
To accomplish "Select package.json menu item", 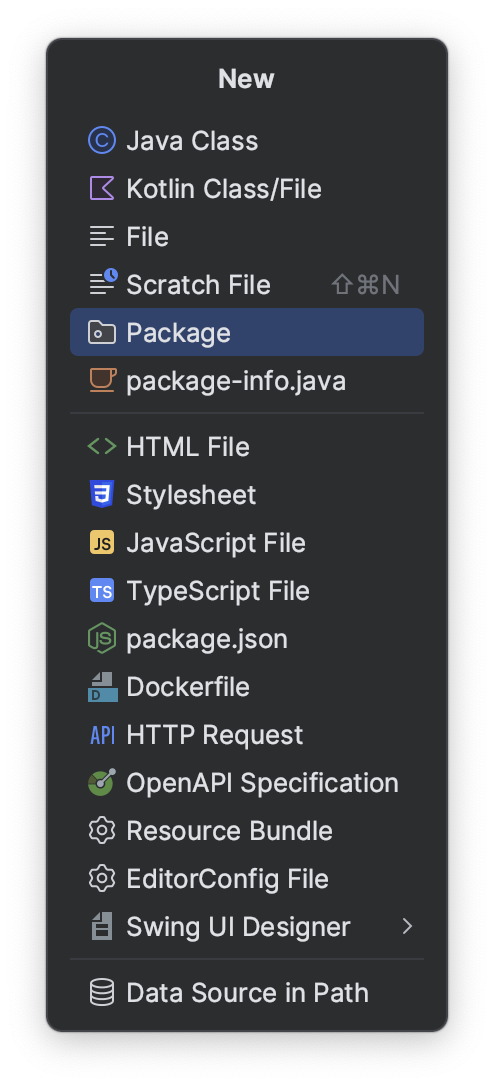I will pos(247,639).
